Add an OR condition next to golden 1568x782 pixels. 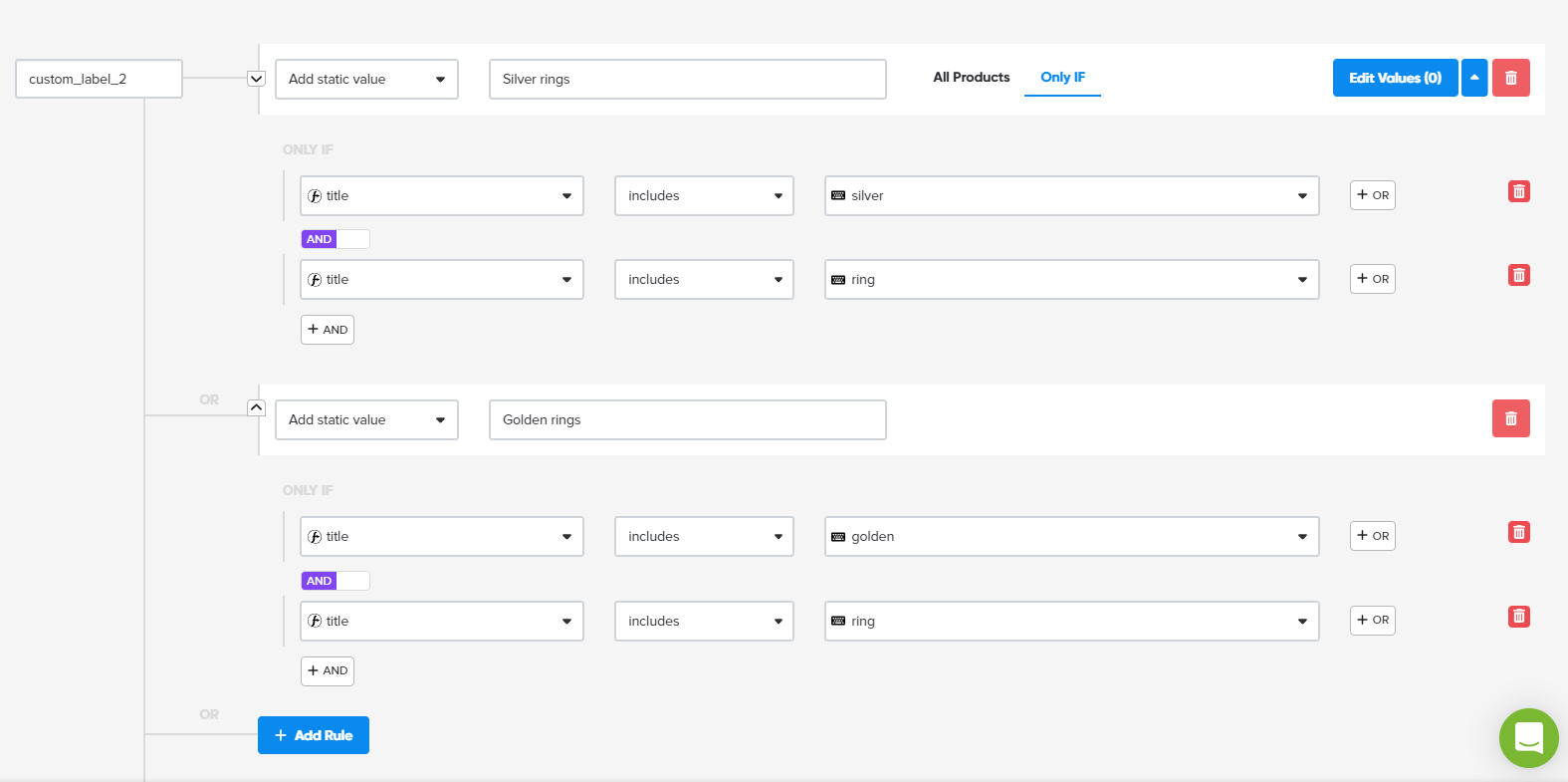tap(1372, 536)
